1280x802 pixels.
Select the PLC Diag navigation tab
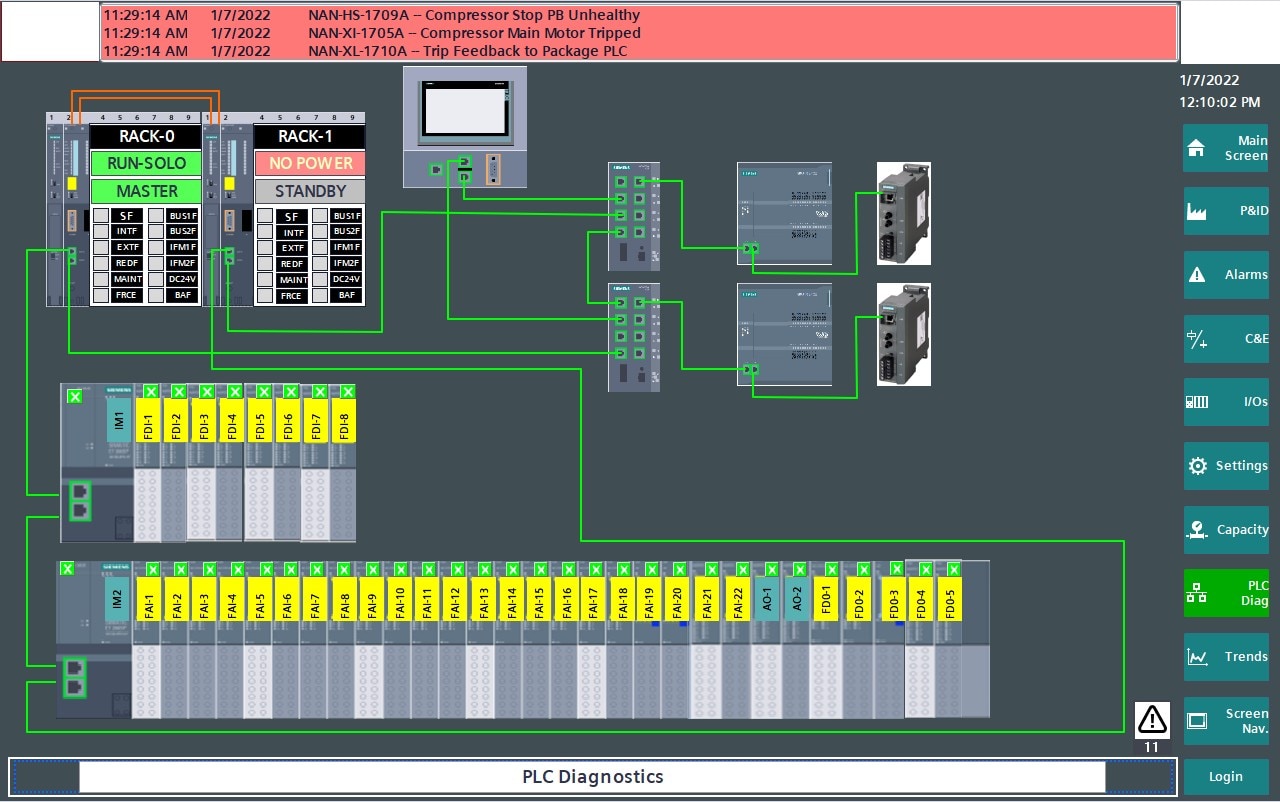1226,593
